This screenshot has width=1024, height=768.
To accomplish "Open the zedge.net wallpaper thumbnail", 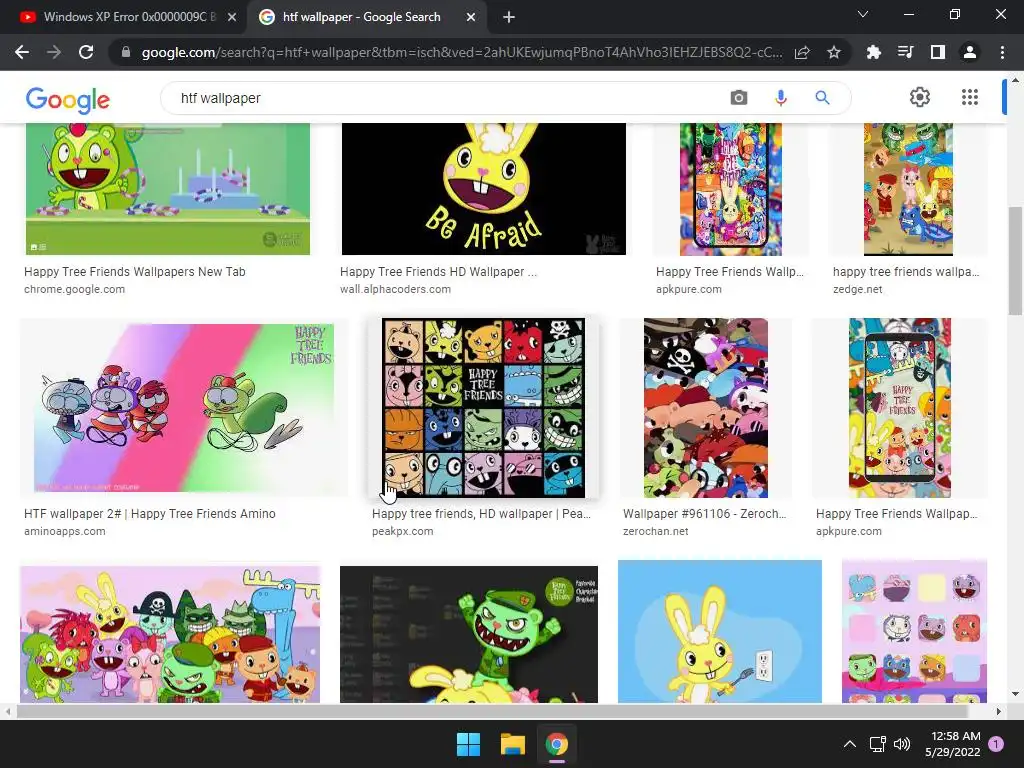I will click(908, 189).
